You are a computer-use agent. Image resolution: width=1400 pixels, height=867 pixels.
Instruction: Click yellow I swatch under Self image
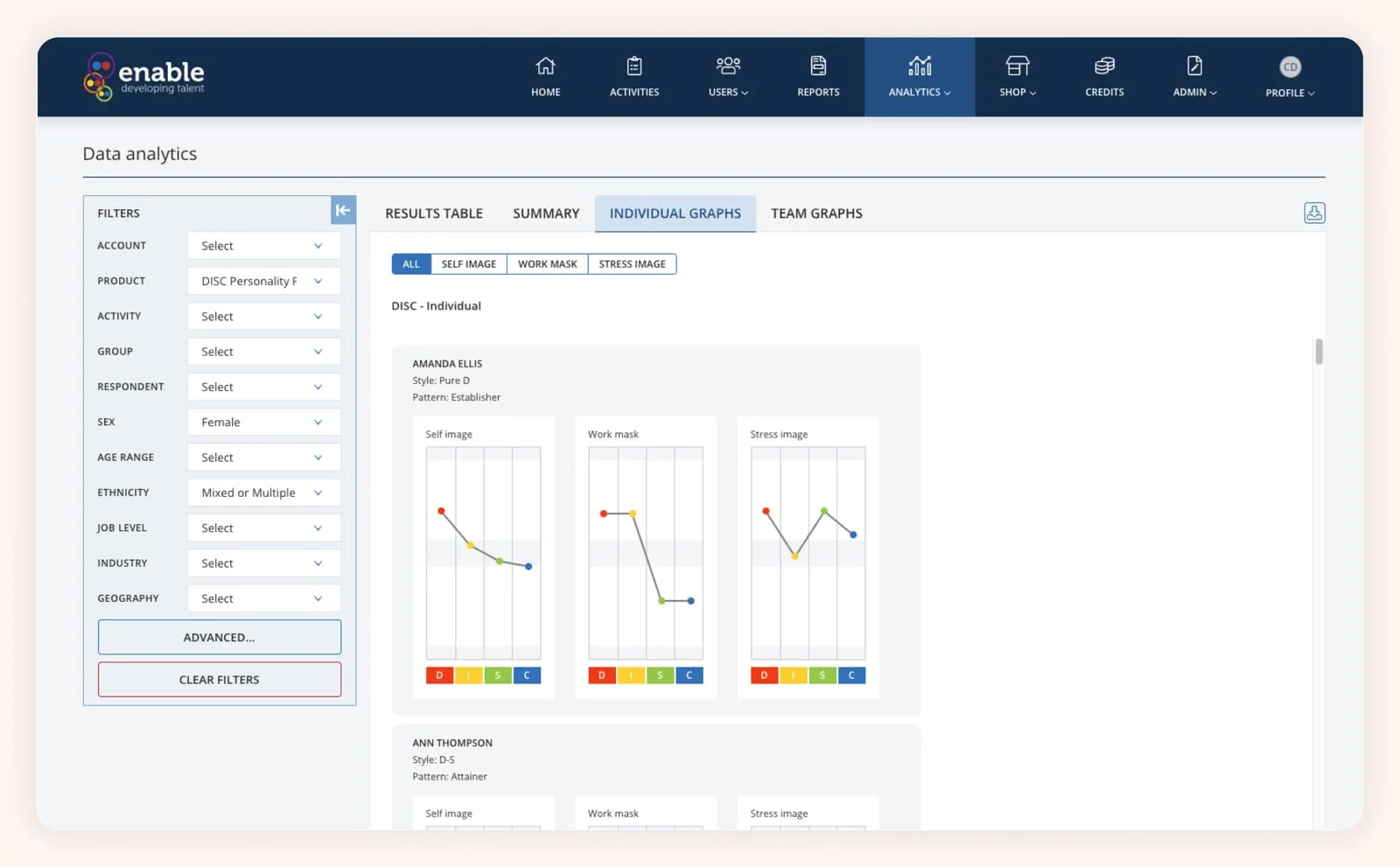click(468, 675)
